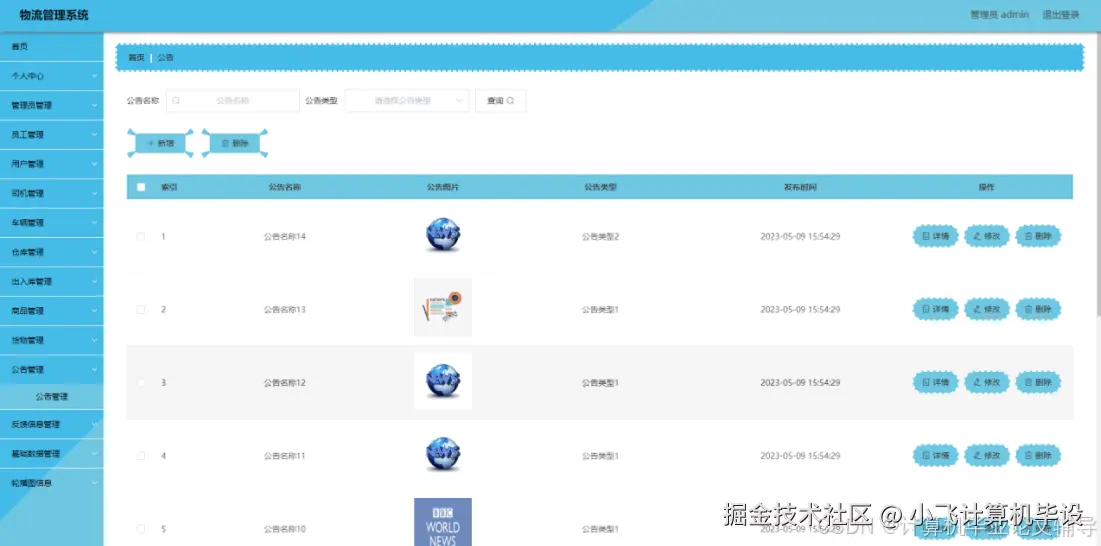This screenshot has height=546, width=1101.
Task: Open the globe image of 公告名称12
Action: 442,381
